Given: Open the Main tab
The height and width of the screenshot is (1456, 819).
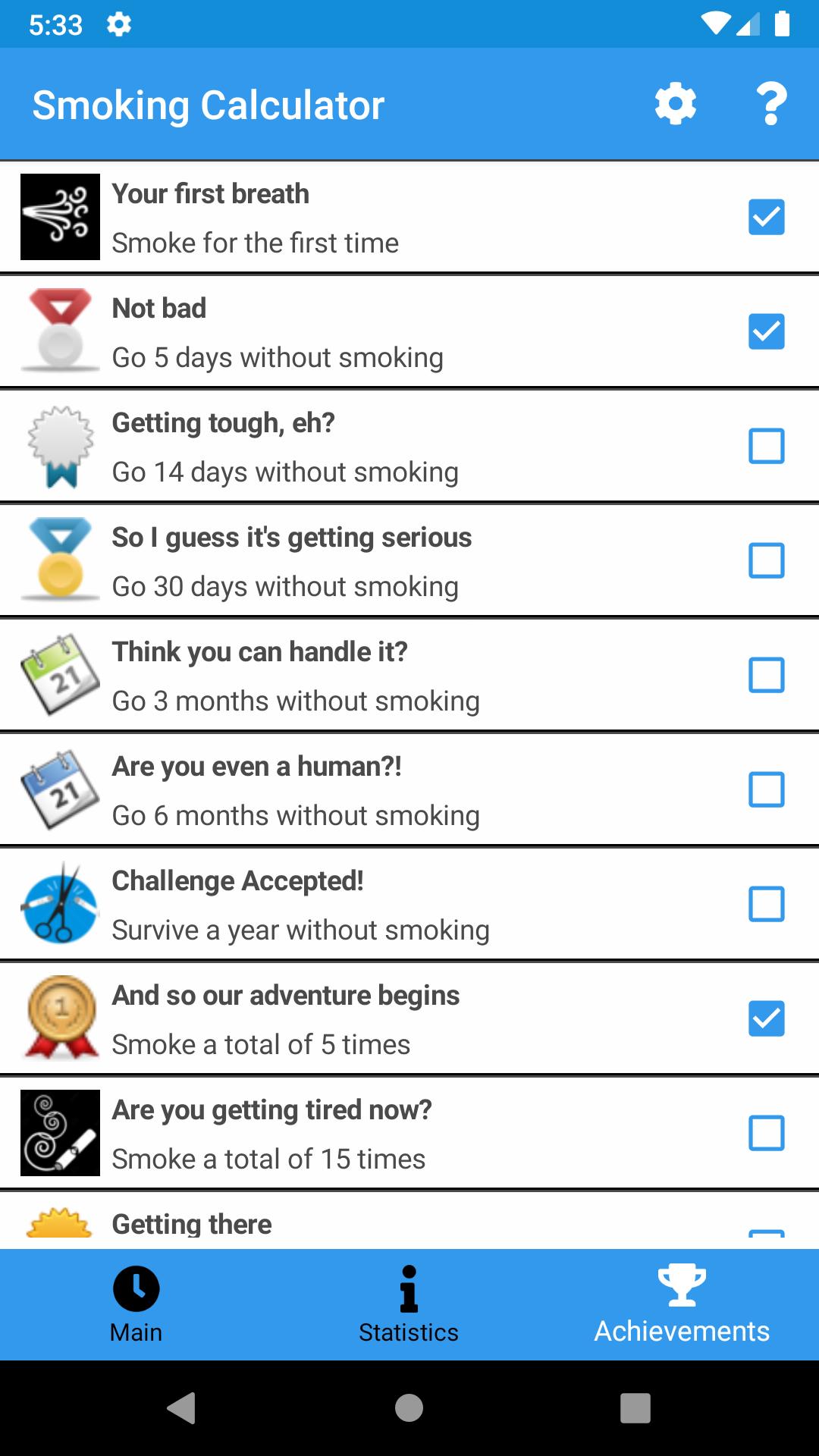Looking at the screenshot, I should tap(136, 1304).
